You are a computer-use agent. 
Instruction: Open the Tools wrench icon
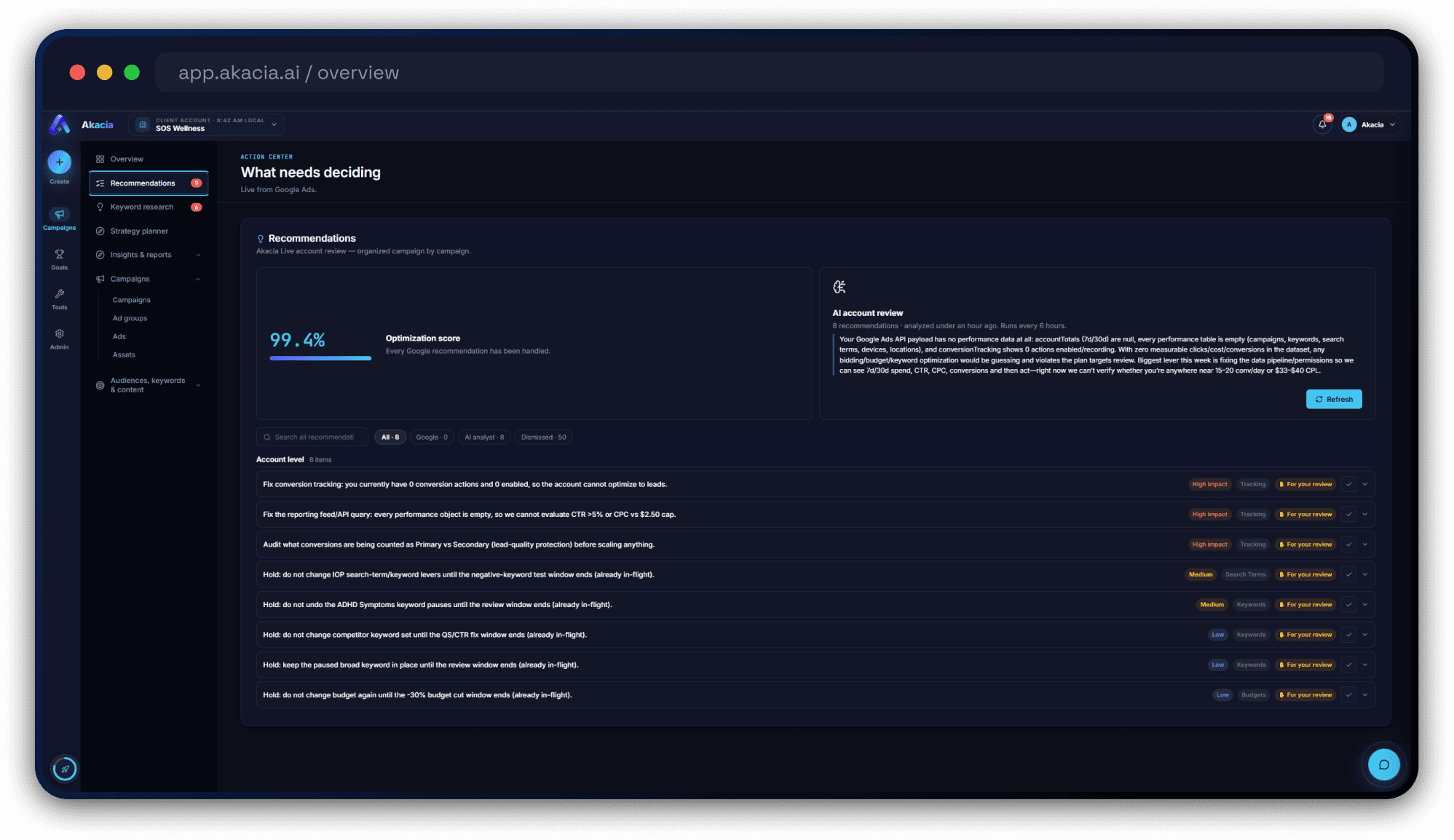point(60,294)
